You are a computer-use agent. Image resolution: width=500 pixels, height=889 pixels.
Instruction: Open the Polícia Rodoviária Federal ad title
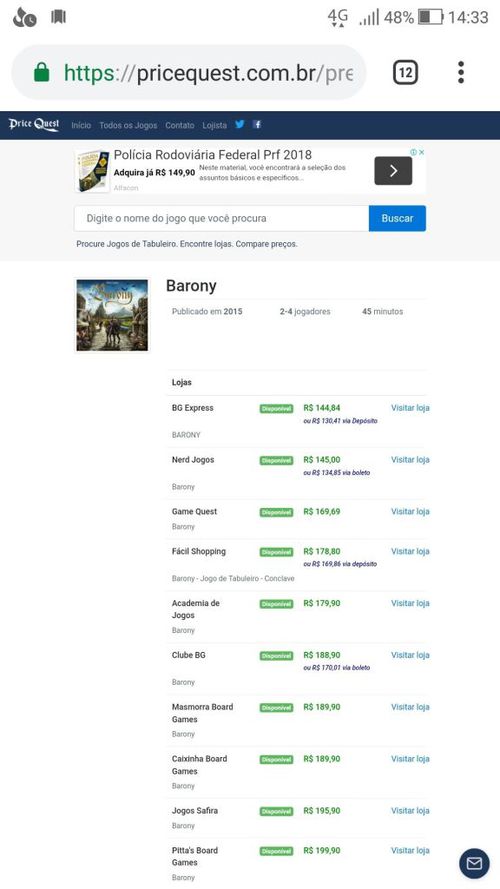point(213,155)
